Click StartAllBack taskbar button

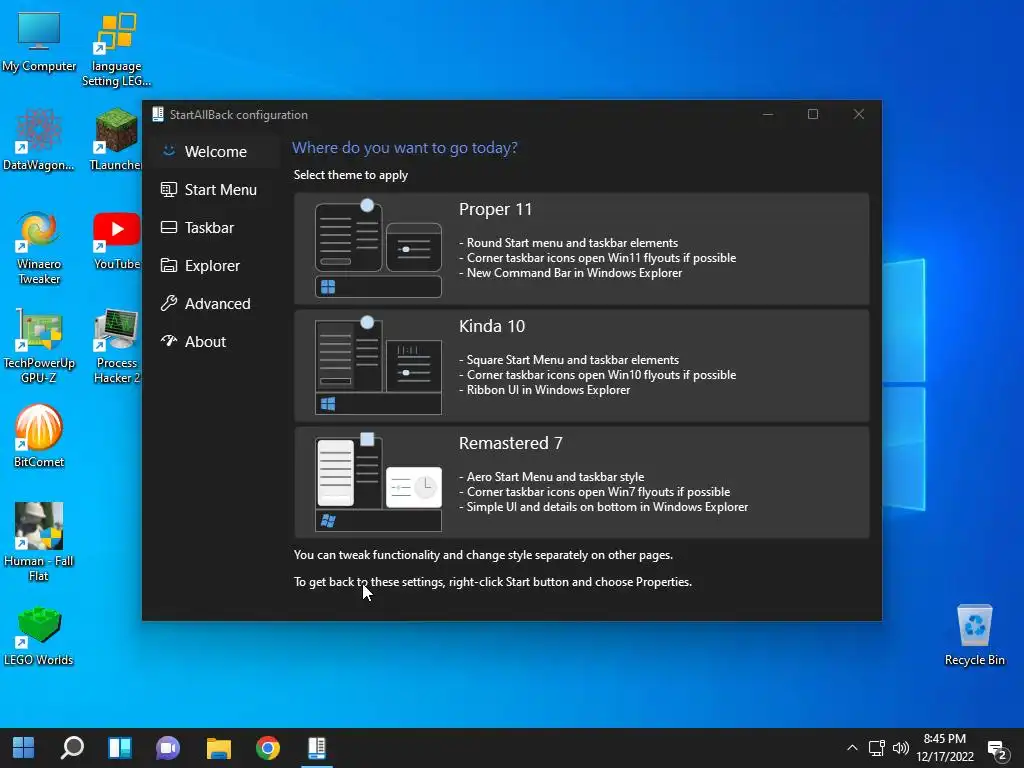pyautogui.click(x=317, y=748)
